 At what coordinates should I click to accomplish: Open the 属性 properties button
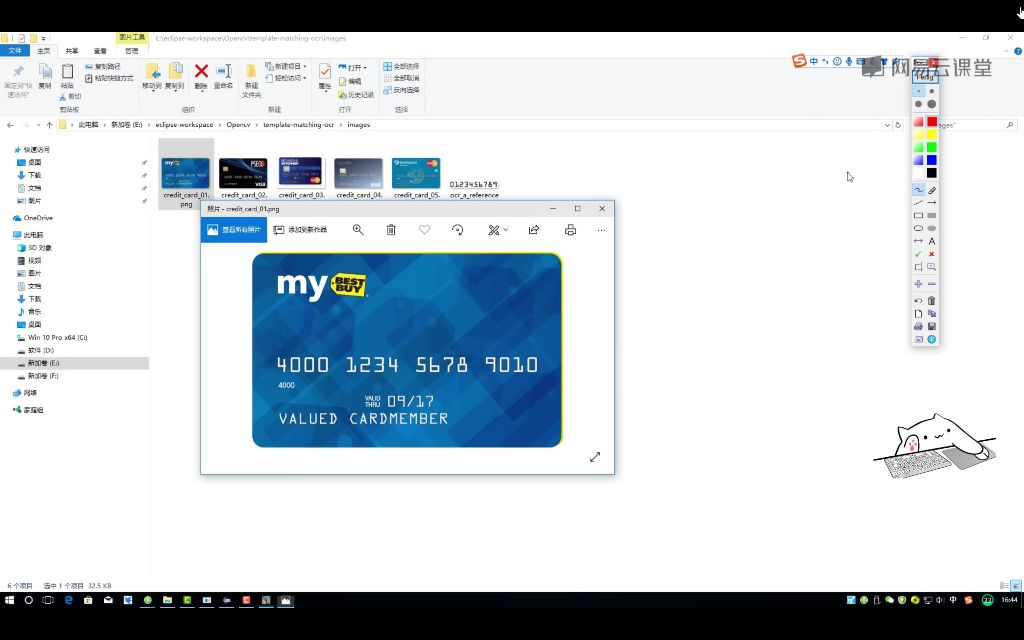[x=325, y=76]
